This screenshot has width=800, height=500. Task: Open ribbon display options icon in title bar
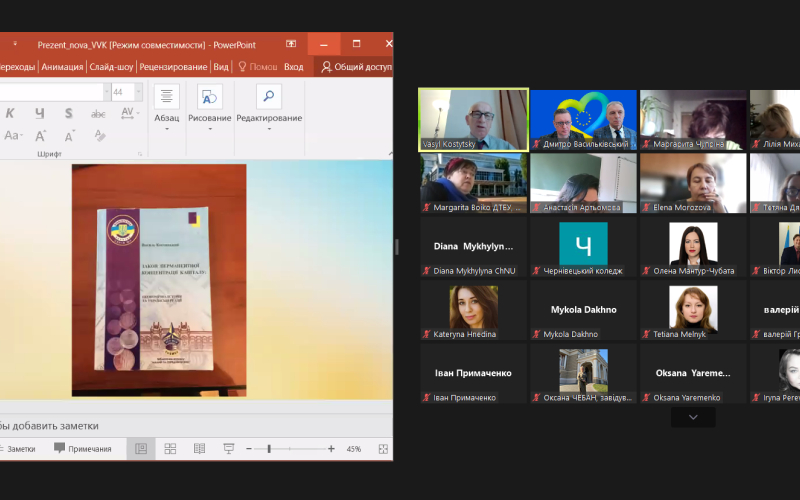click(x=291, y=44)
